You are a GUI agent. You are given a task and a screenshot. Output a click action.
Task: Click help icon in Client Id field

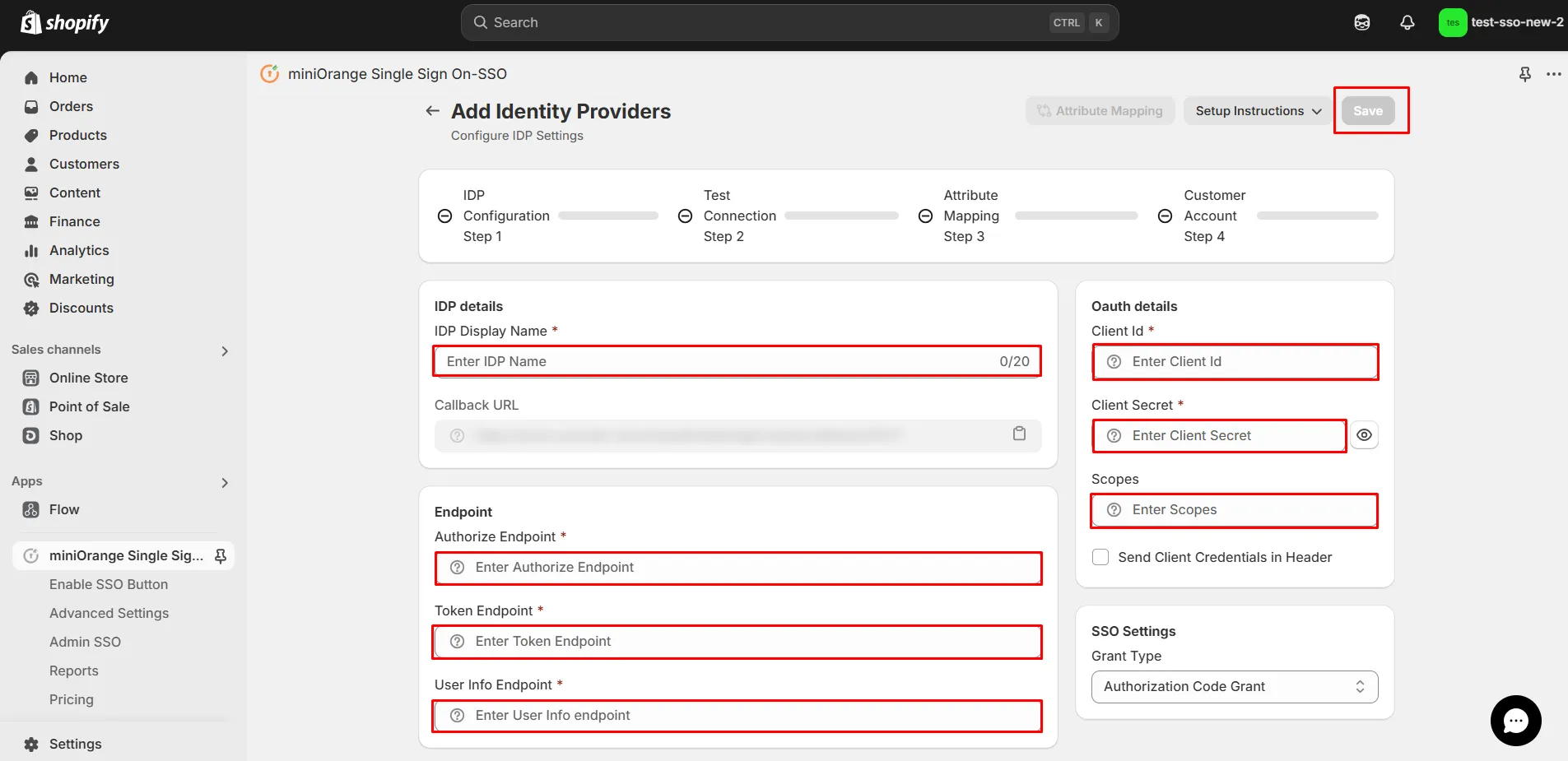[1114, 362]
